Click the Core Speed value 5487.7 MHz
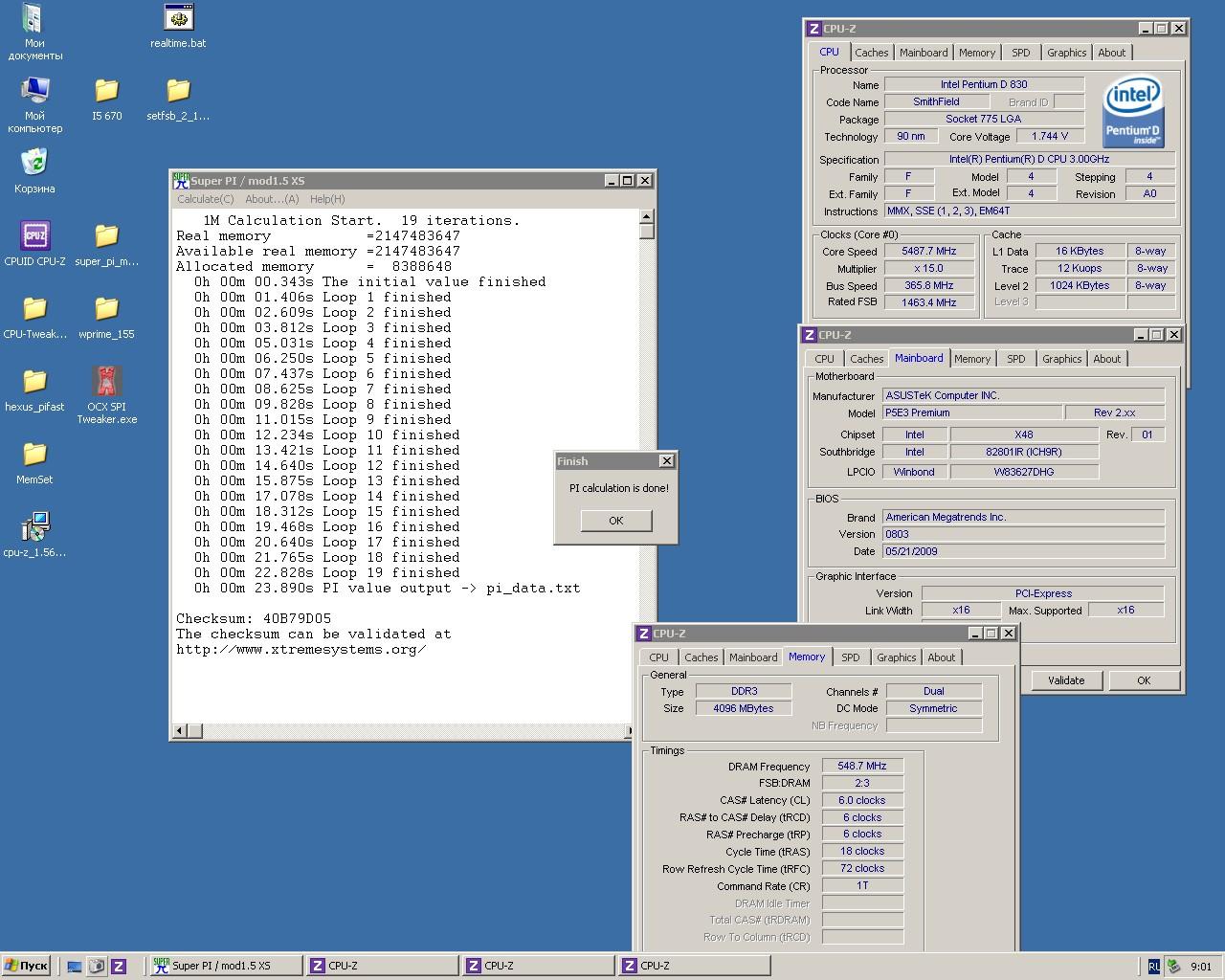The height and width of the screenshot is (980, 1225). coord(929,252)
